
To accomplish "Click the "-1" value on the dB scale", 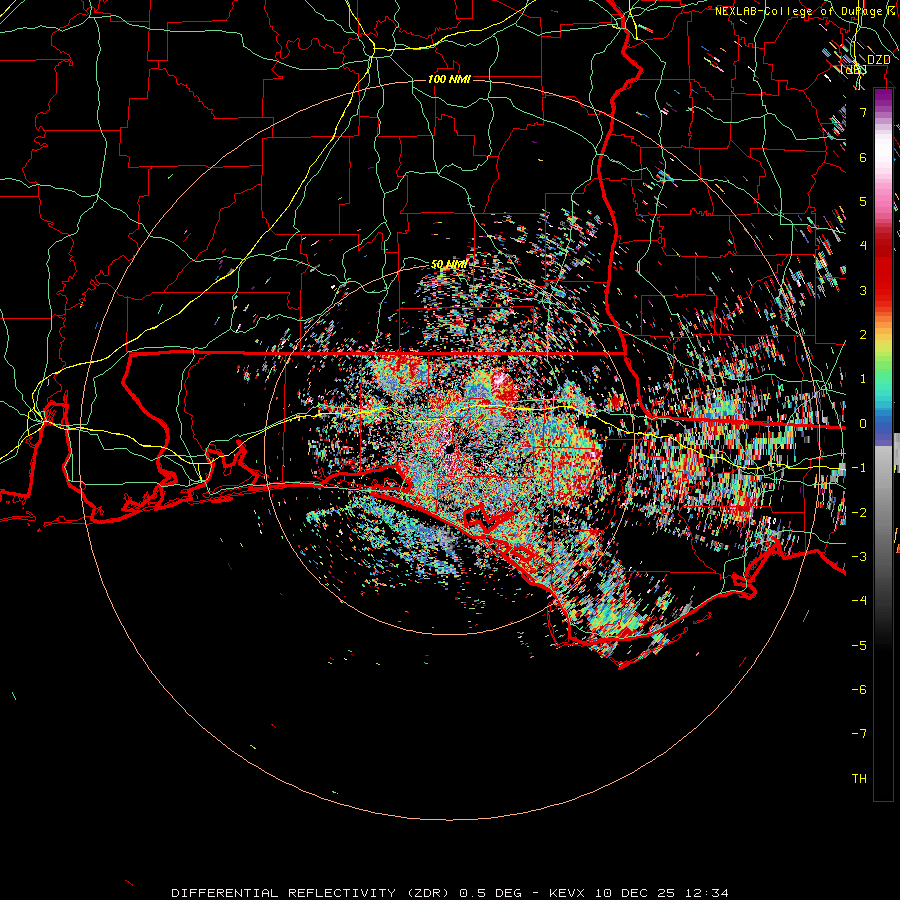I will [859, 468].
